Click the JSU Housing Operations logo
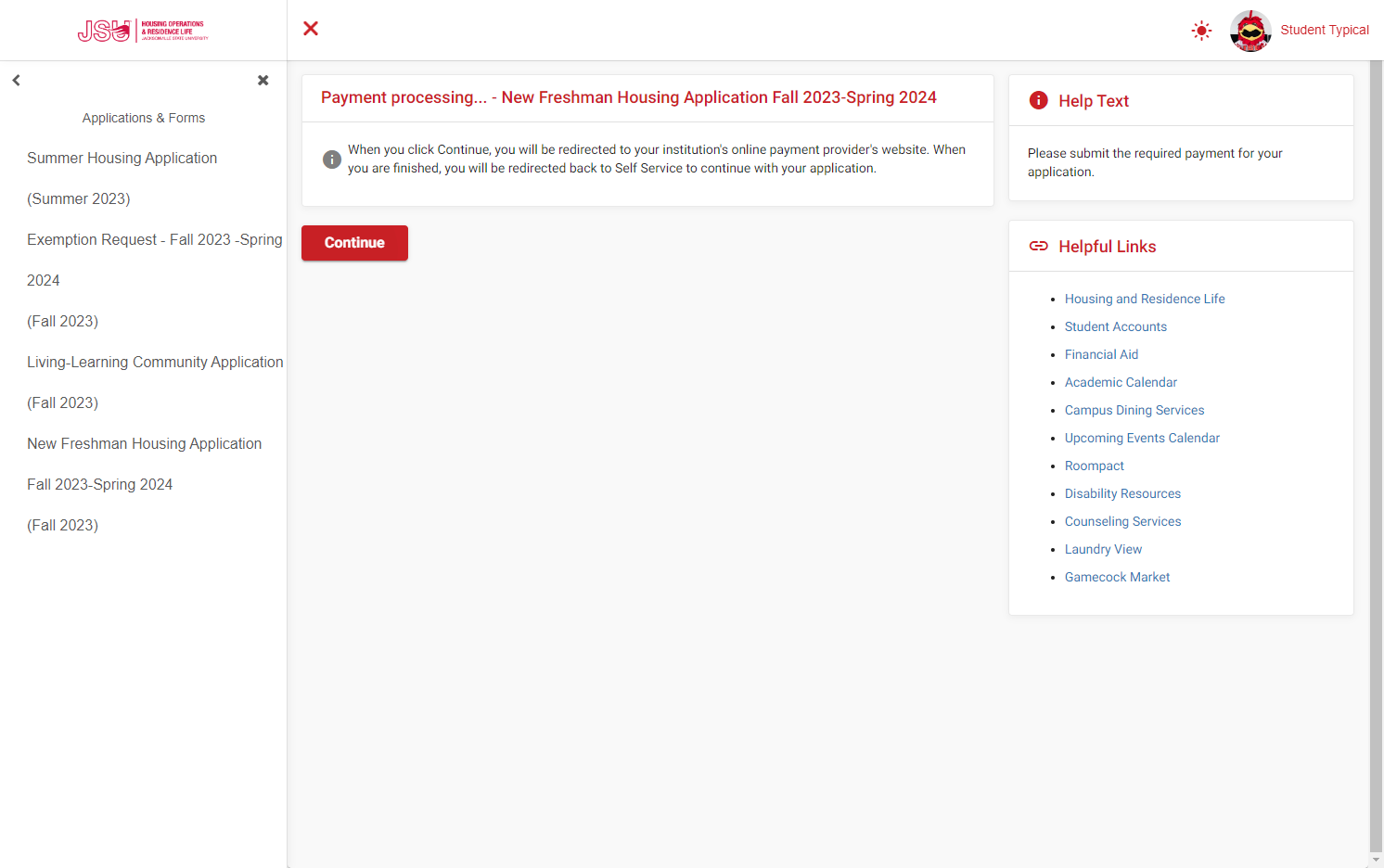 click(143, 31)
